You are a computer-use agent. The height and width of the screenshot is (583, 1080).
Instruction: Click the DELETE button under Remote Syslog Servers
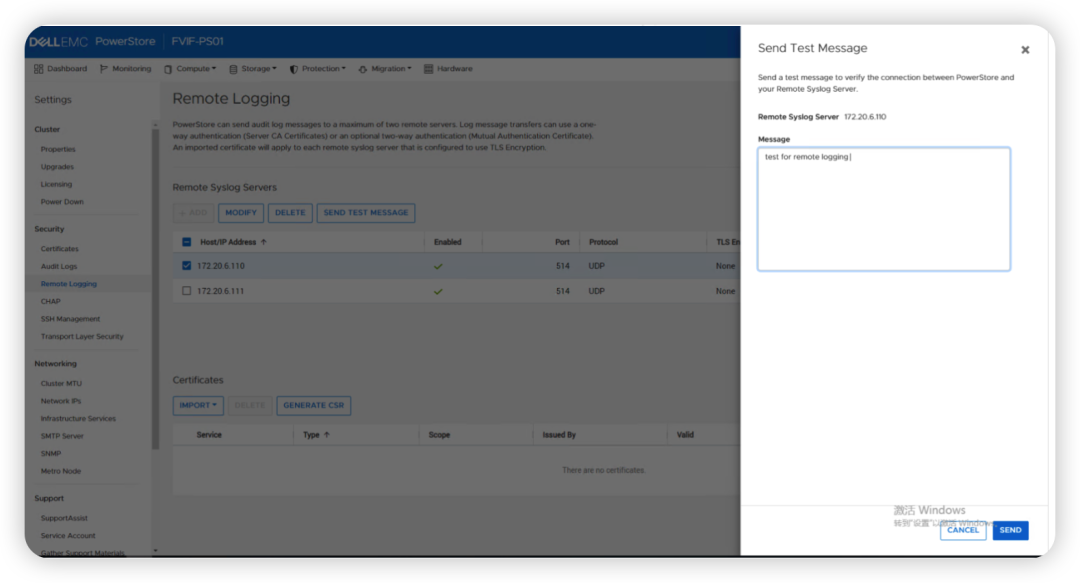coord(290,213)
